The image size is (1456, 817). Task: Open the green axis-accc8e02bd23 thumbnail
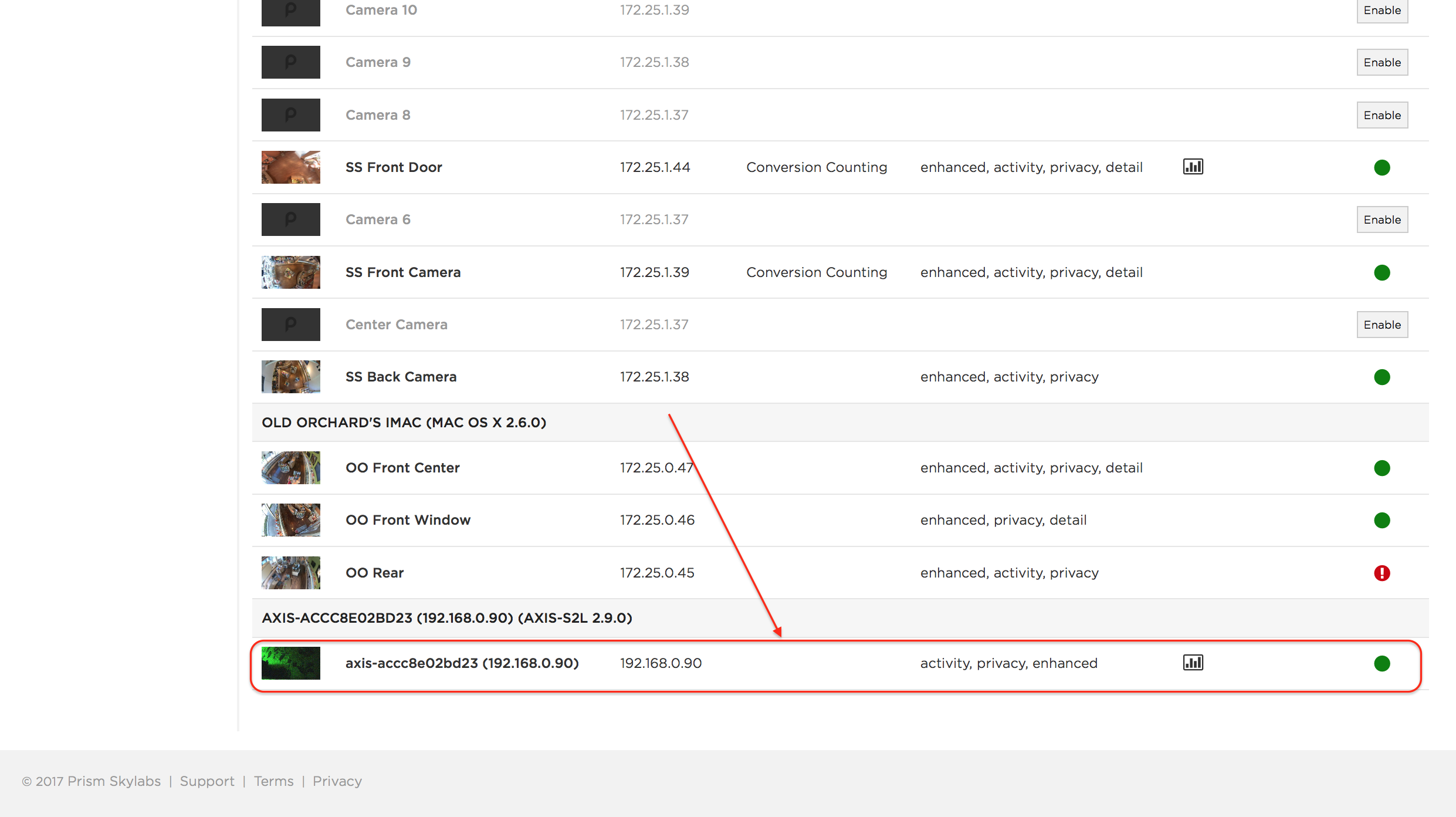pyautogui.click(x=291, y=663)
